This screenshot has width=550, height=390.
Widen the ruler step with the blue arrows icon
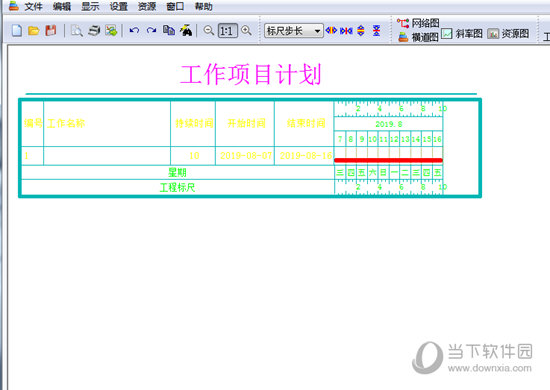[331, 31]
